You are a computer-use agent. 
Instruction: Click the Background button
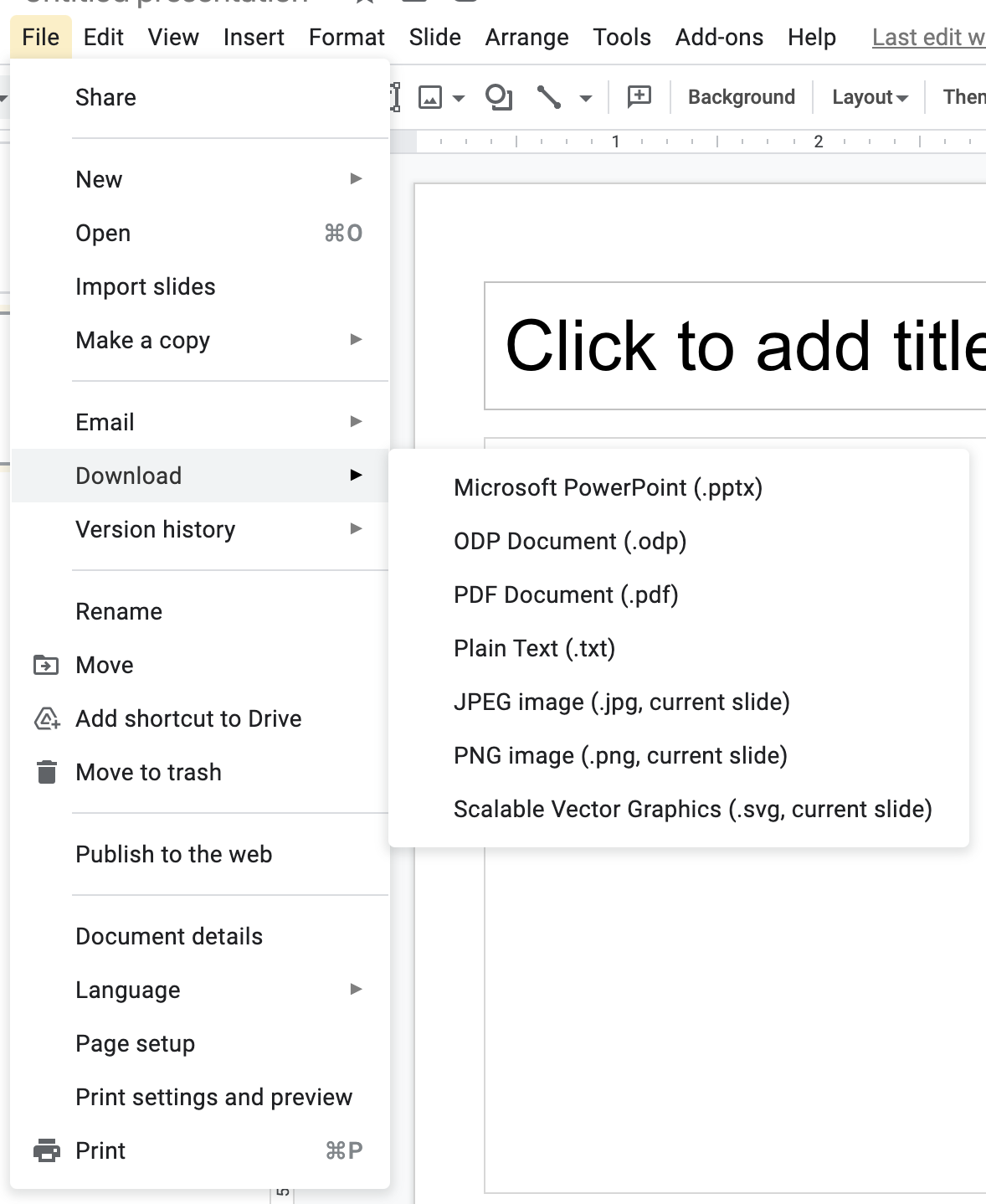coord(741,96)
